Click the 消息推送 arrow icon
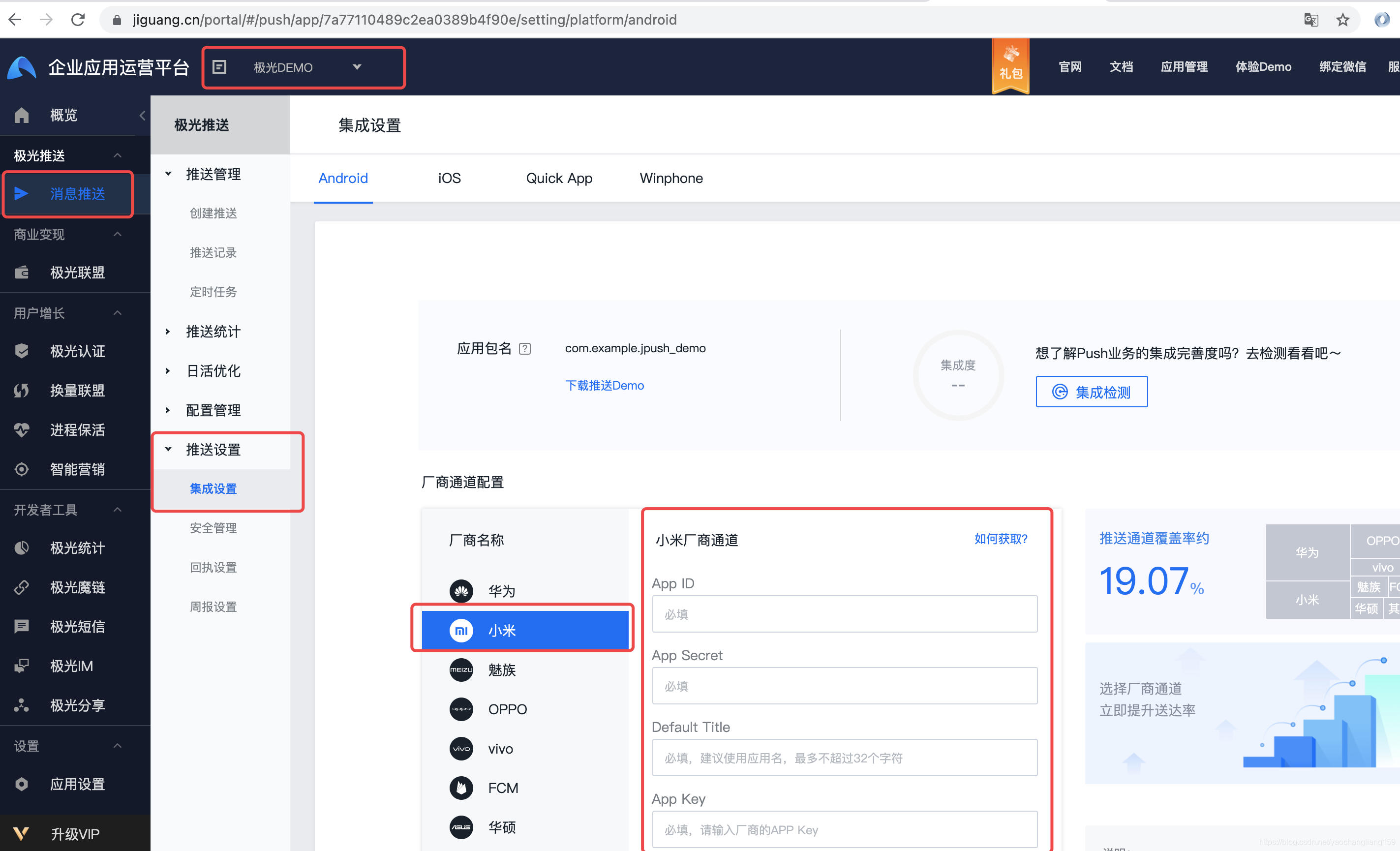 click(22, 194)
